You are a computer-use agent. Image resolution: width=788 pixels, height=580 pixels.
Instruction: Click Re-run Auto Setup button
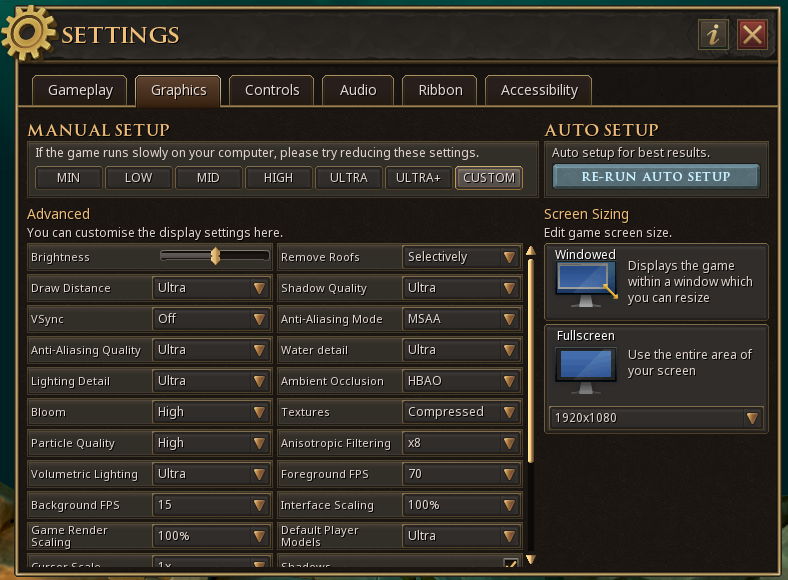(x=656, y=177)
